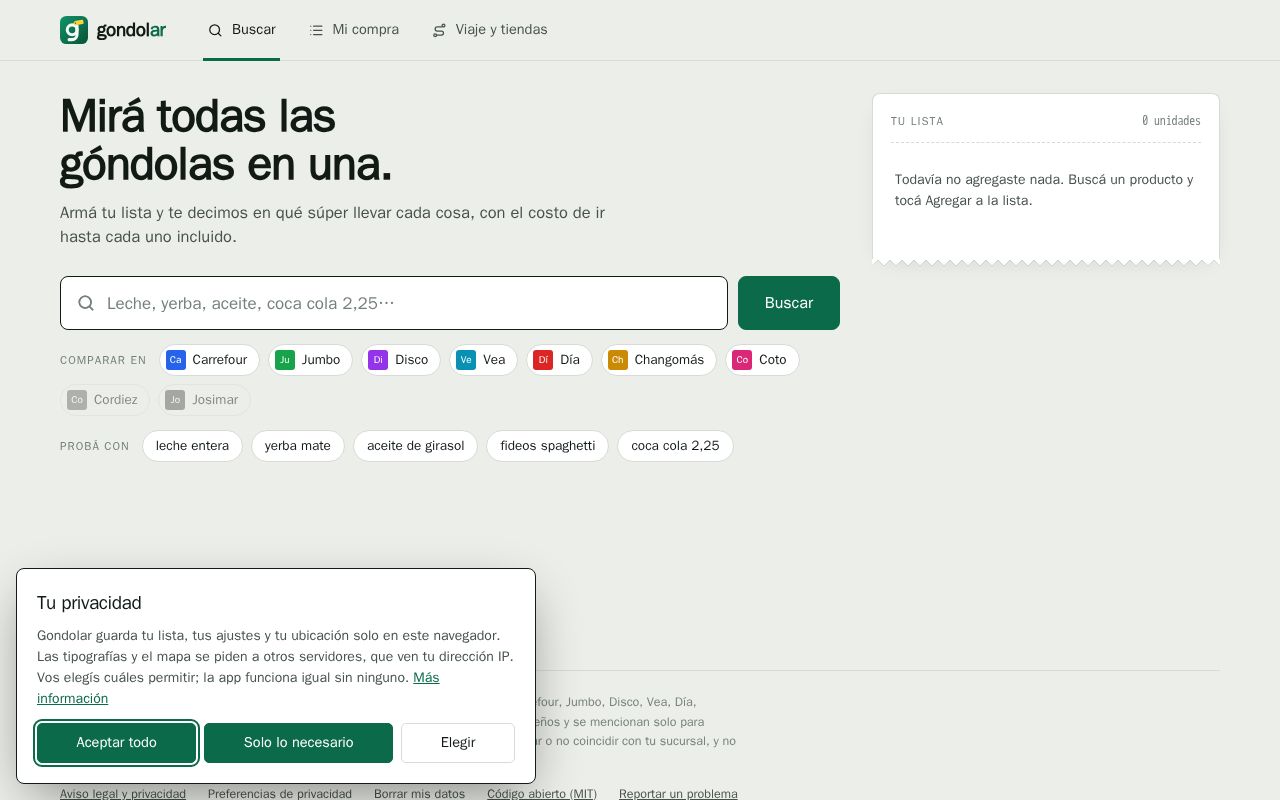Viewport: 1280px width, 800px height.
Task: Click the green Buscar button
Action: click(x=789, y=303)
